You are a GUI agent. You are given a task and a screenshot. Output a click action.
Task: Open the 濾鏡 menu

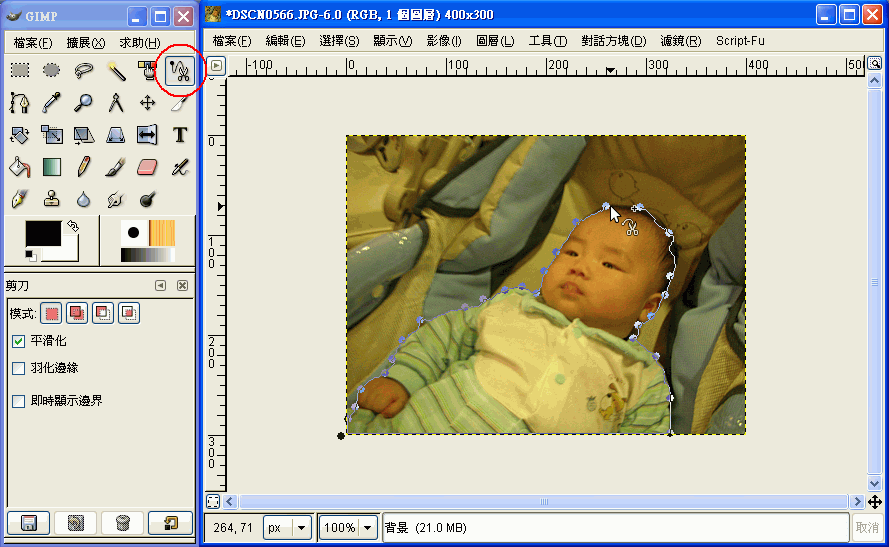click(x=681, y=41)
